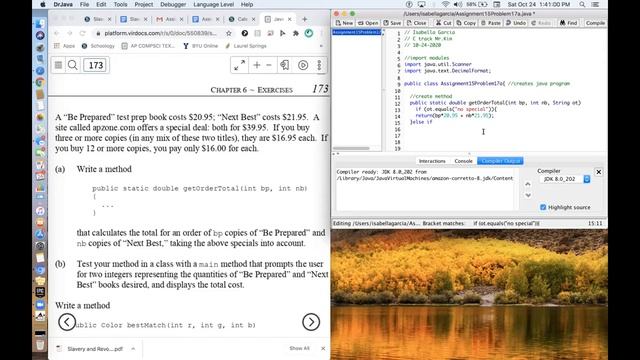Open the BYU Online bookmark
The height and width of the screenshot is (360, 640).
pos(200,46)
